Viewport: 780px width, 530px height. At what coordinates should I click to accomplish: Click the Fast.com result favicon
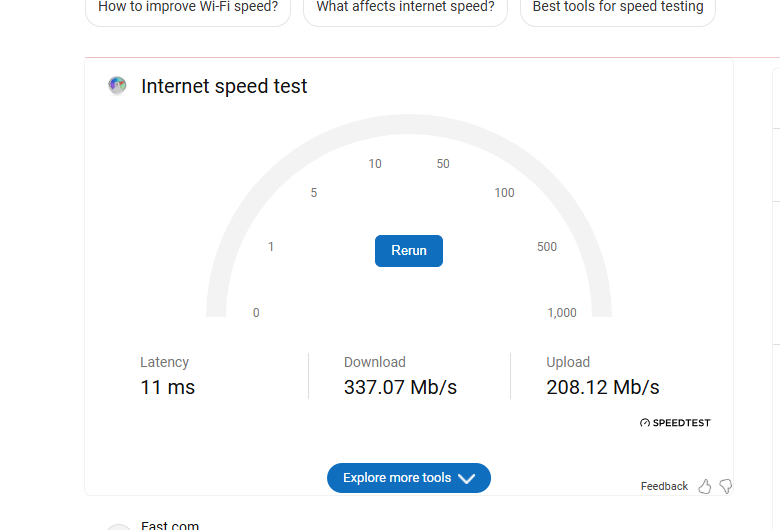pos(119,526)
